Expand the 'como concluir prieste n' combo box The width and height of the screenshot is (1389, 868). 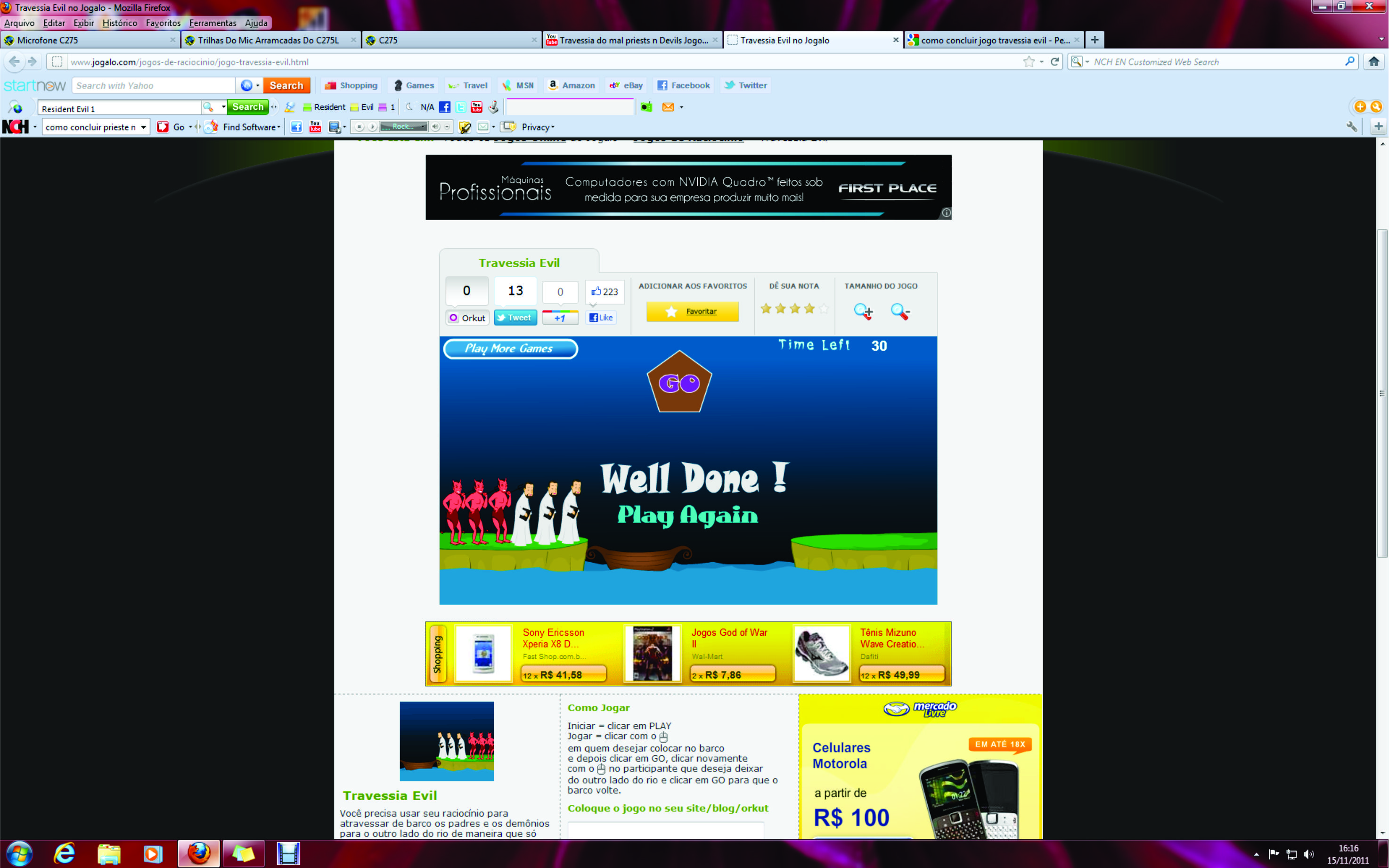(144, 127)
